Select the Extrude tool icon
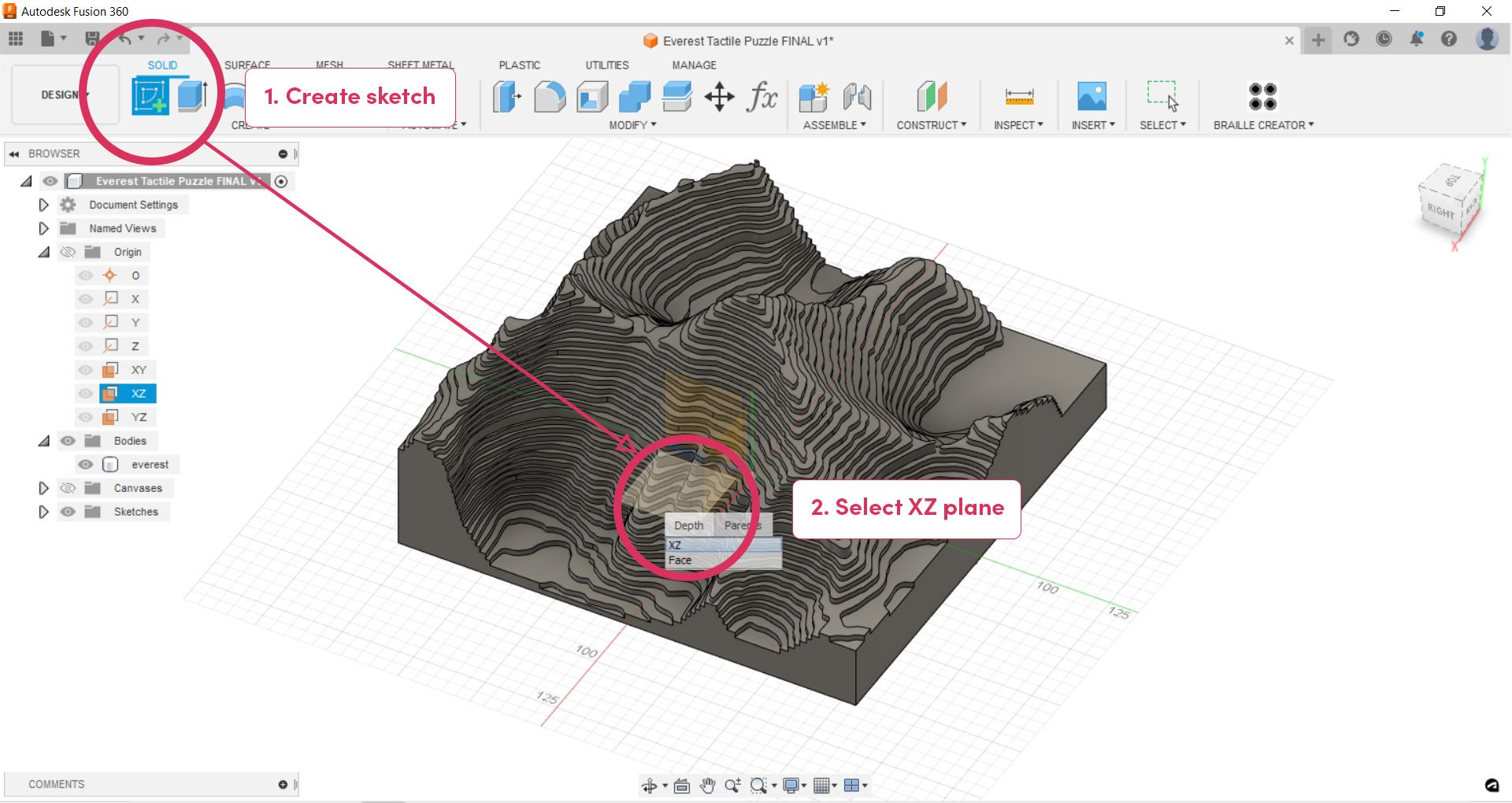Viewport: 1512px width, 803px height. 192,96
